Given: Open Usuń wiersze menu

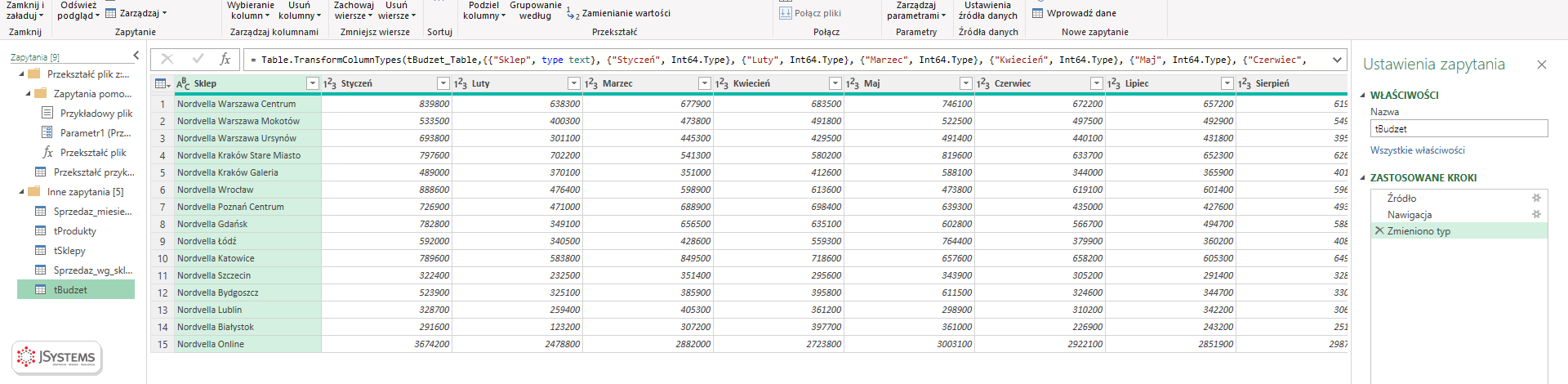Looking at the screenshot, I should (397, 11).
